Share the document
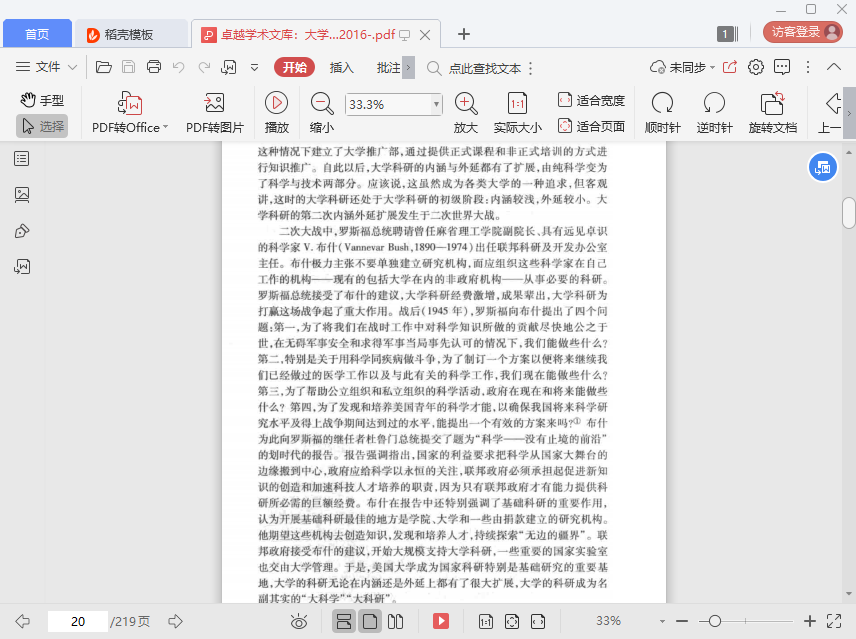The width and height of the screenshot is (856, 639). pyautogui.click(x=730, y=67)
